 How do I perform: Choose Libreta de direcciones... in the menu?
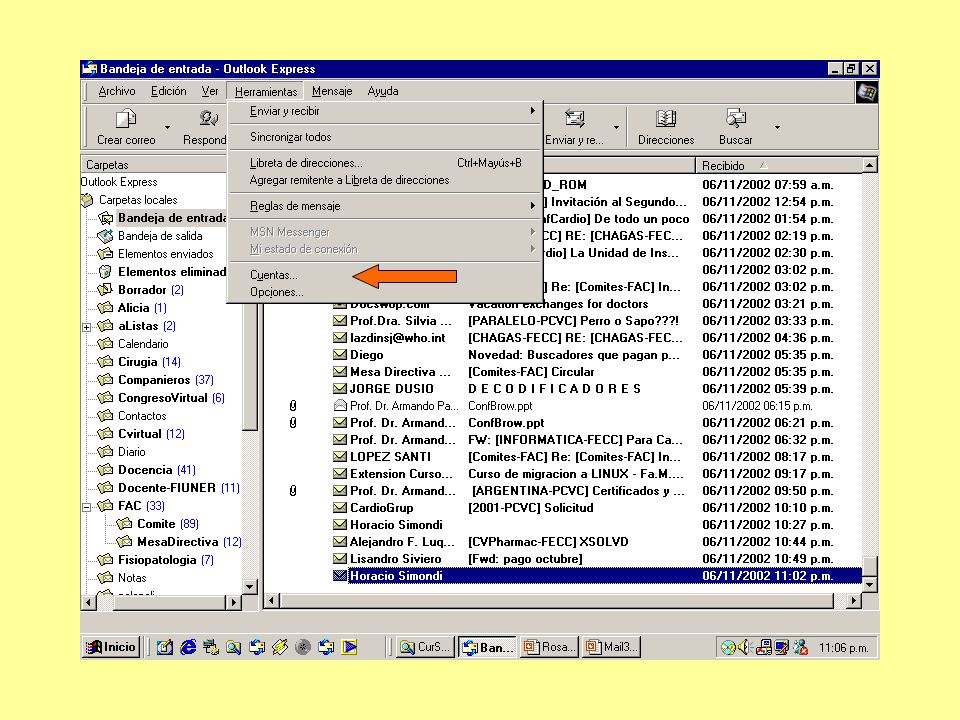tap(385, 163)
